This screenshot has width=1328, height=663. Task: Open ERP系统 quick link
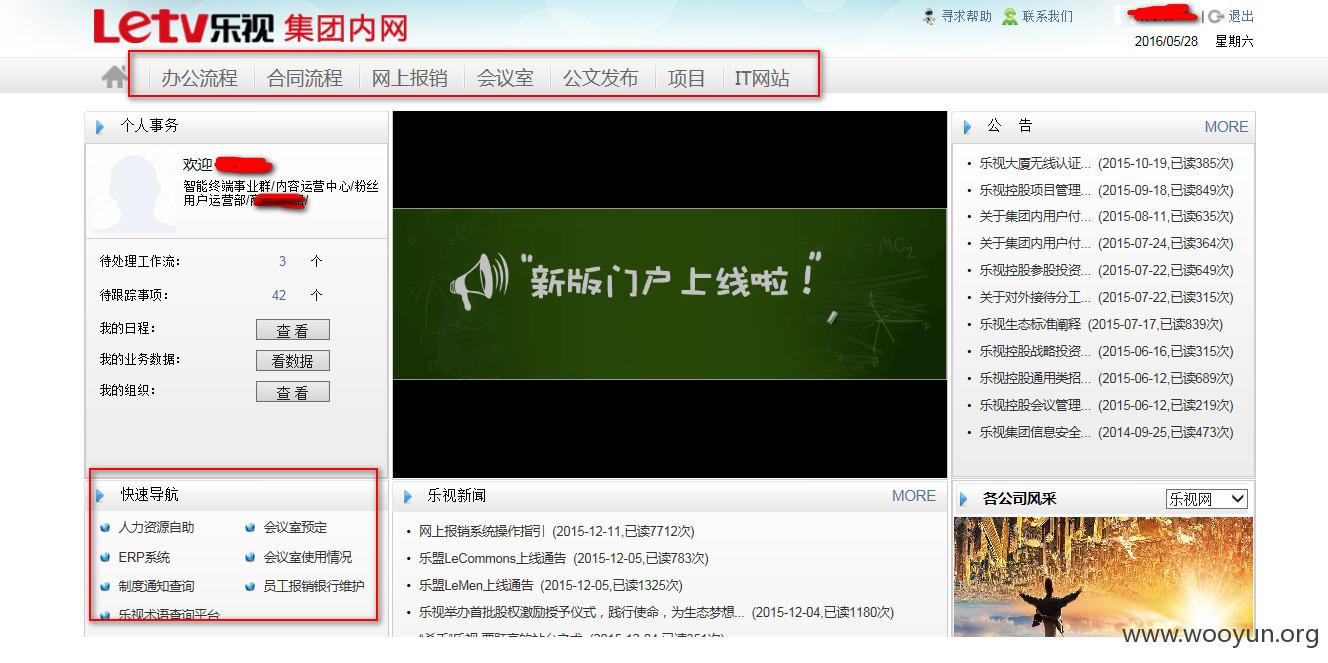(x=144, y=558)
